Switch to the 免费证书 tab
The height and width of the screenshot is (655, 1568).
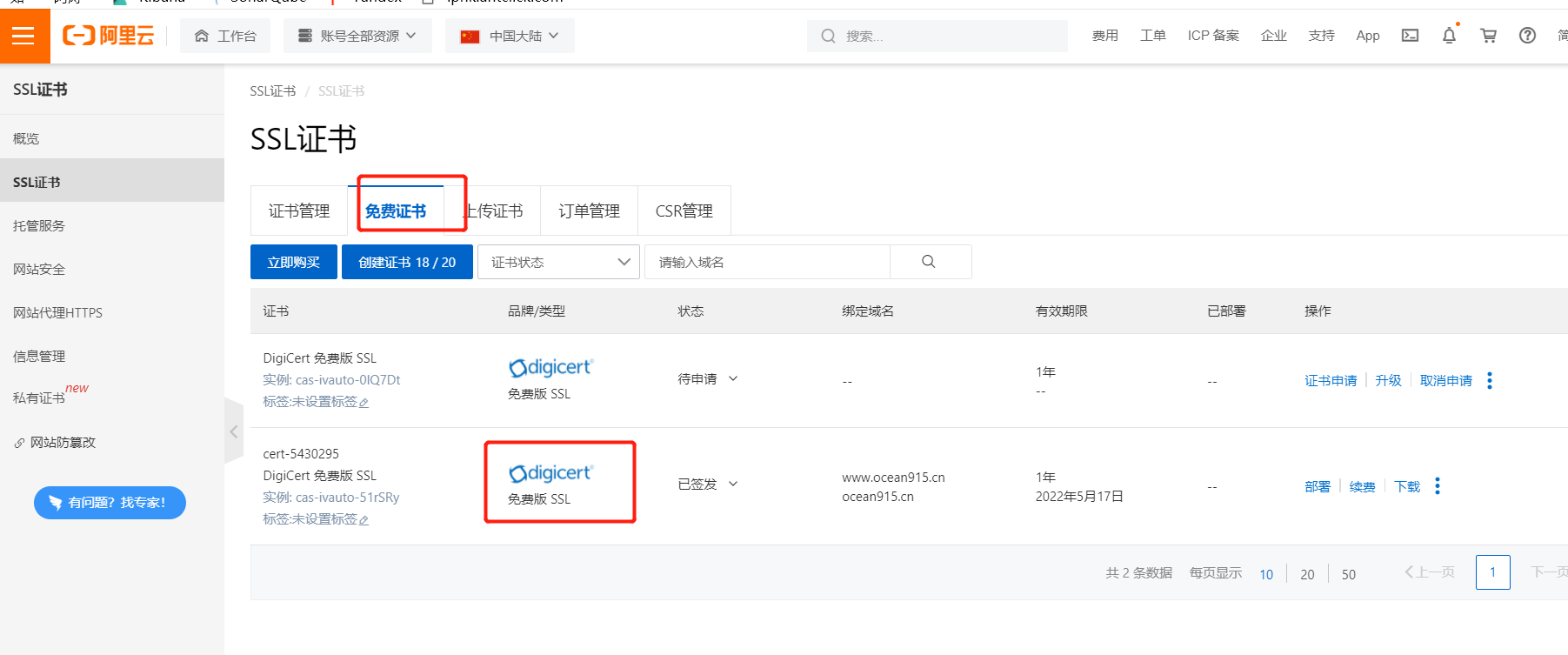[x=396, y=211]
